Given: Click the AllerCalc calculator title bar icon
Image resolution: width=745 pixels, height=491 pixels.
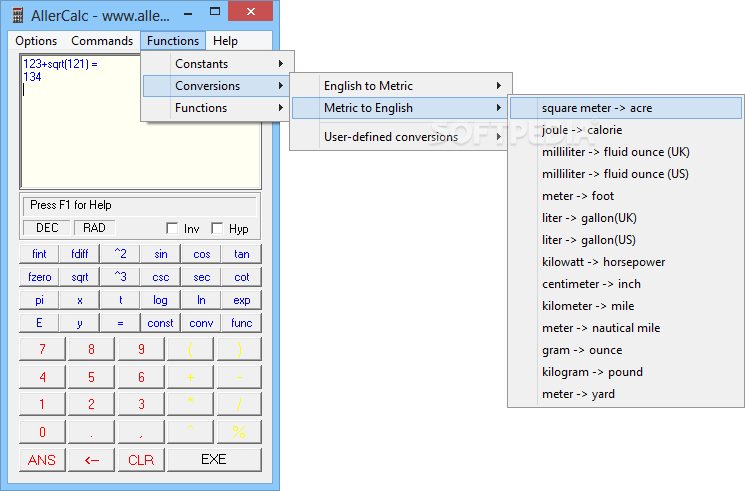Looking at the screenshot, I should click(18, 15).
